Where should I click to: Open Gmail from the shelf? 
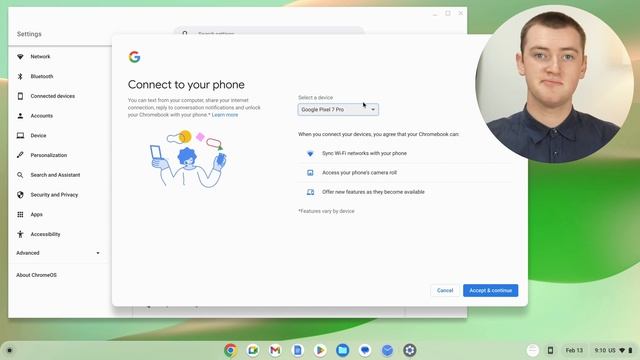point(275,350)
